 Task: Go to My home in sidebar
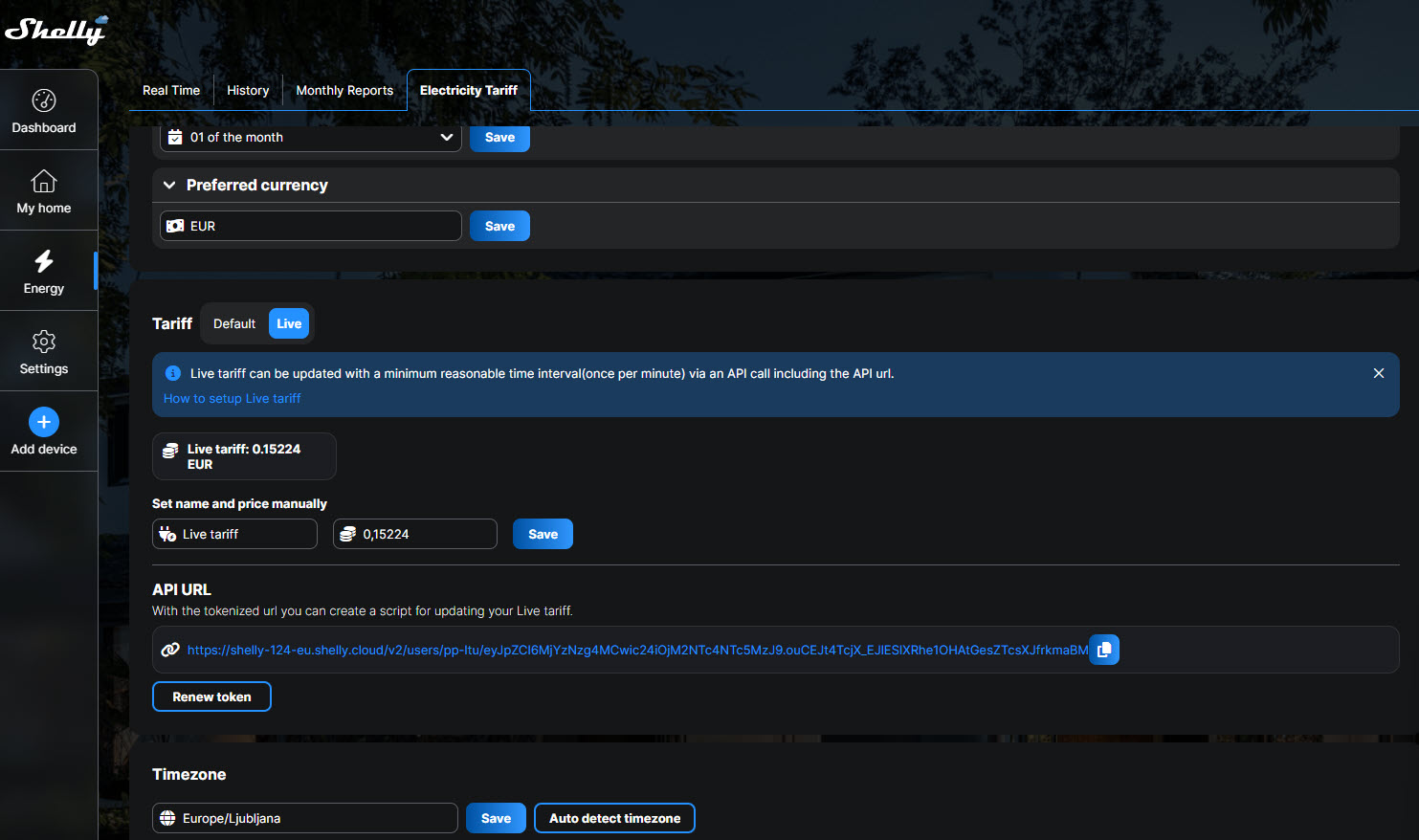44,191
